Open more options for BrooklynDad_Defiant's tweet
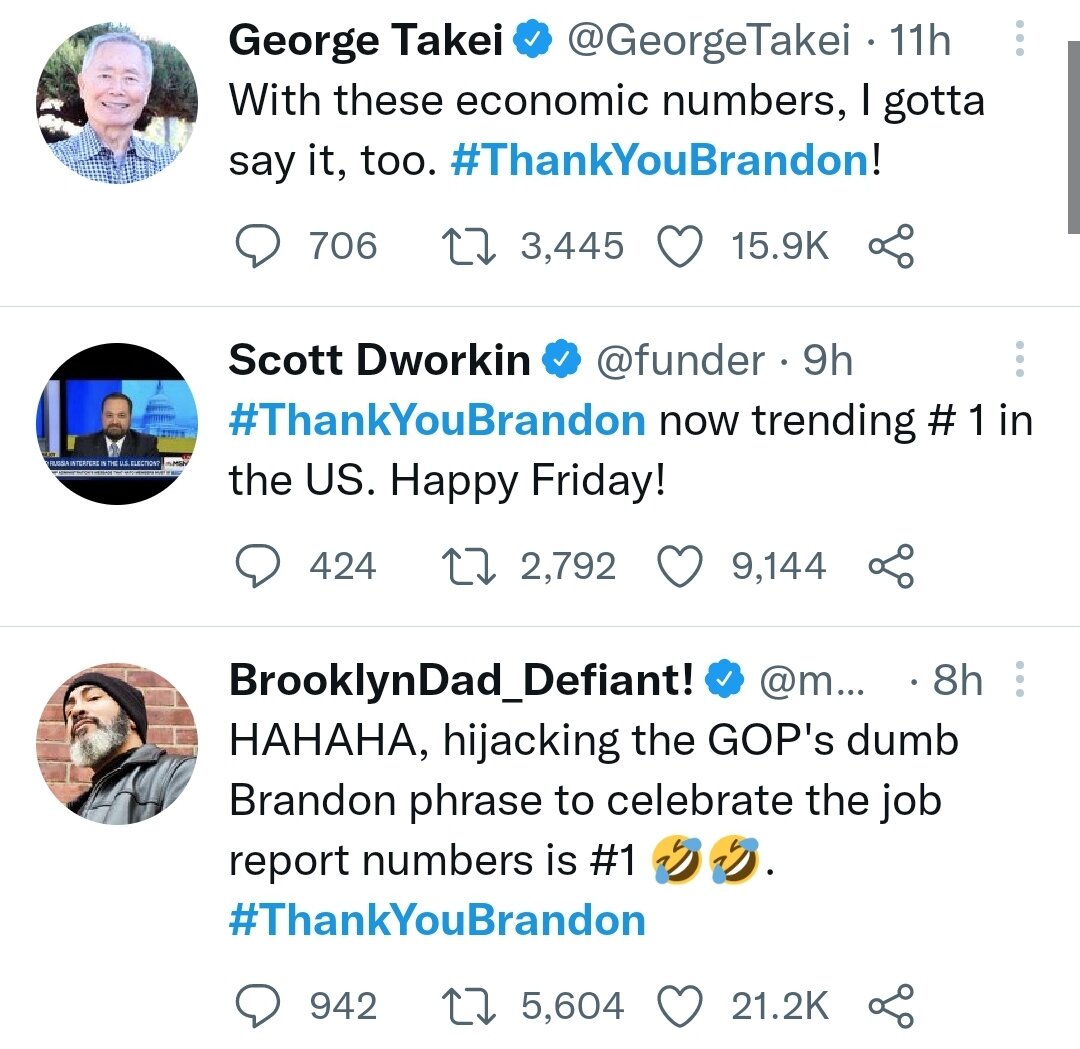1080x1049 pixels. (x=1020, y=680)
